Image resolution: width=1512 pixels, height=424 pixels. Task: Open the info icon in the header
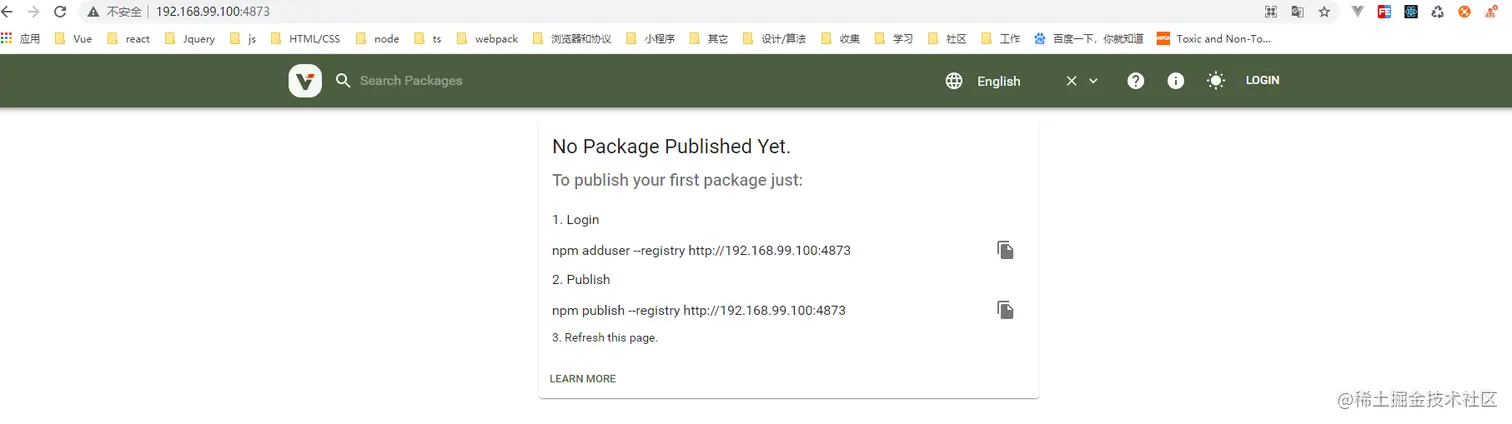[1176, 81]
